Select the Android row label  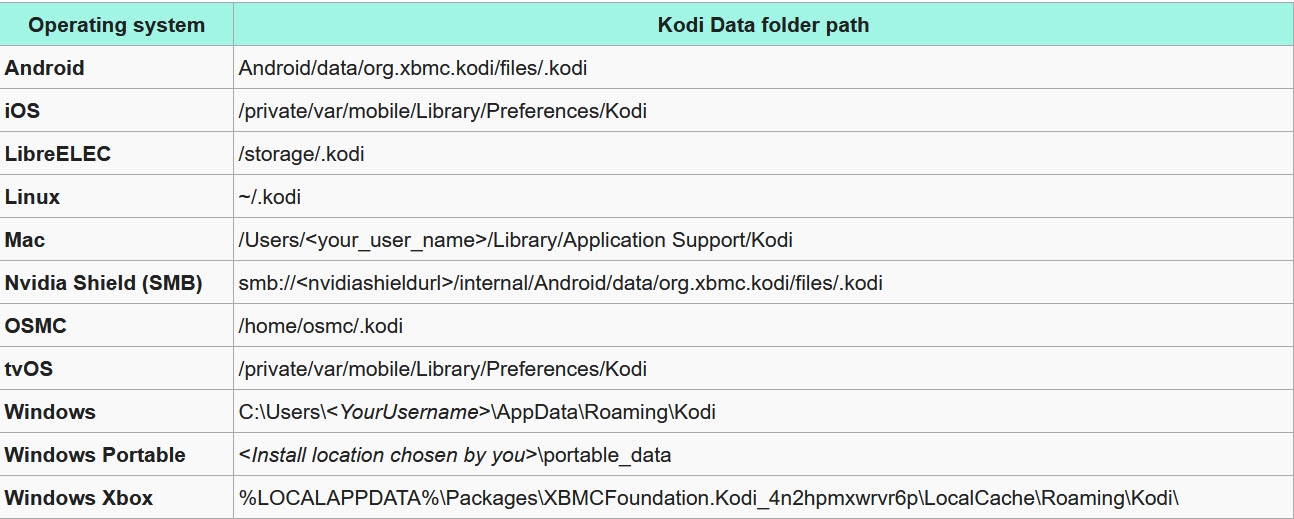(x=45, y=68)
